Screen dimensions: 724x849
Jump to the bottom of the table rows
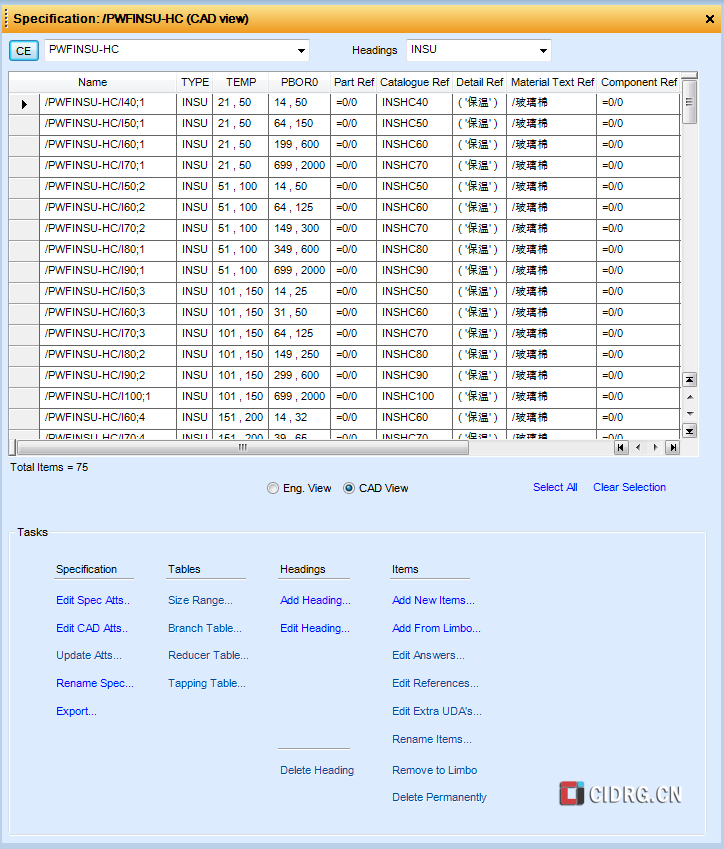pos(689,430)
